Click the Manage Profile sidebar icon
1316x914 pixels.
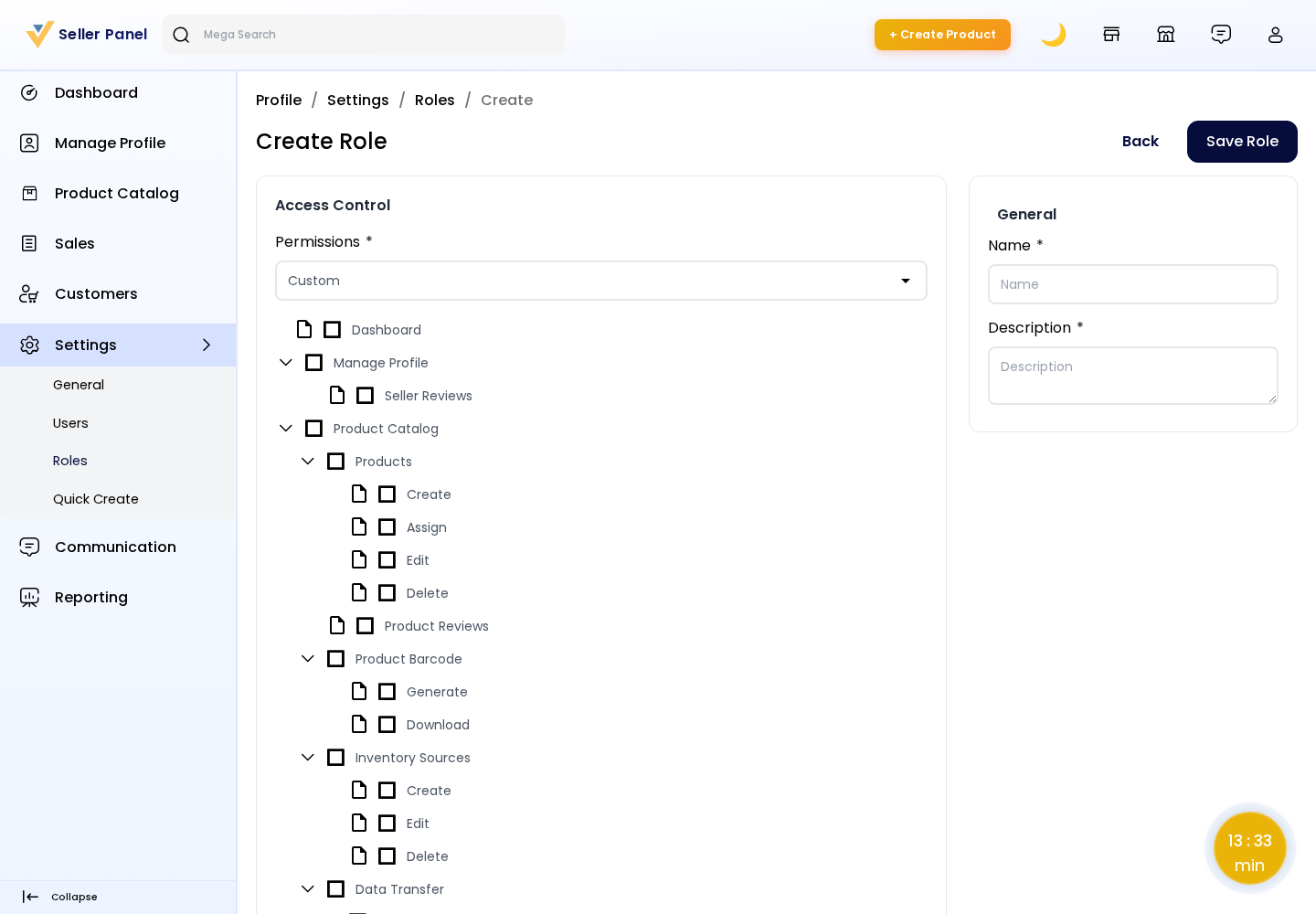click(29, 143)
